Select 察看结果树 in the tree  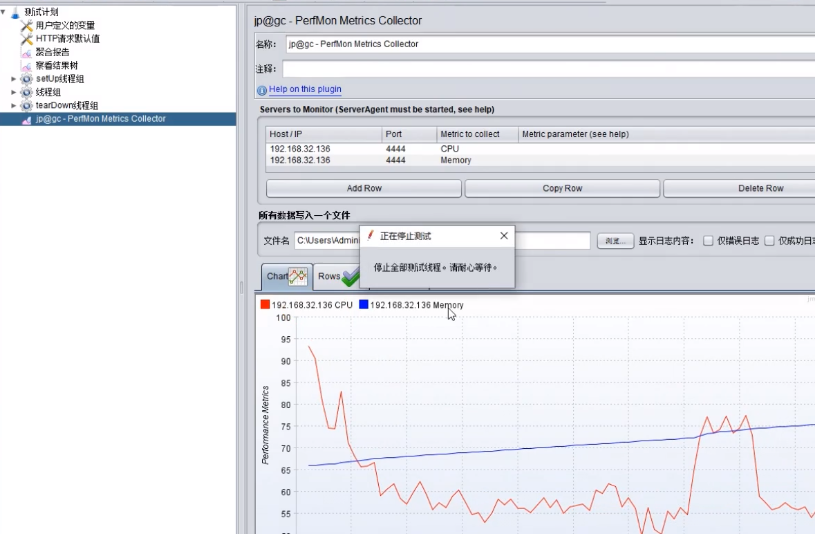point(56,66)
